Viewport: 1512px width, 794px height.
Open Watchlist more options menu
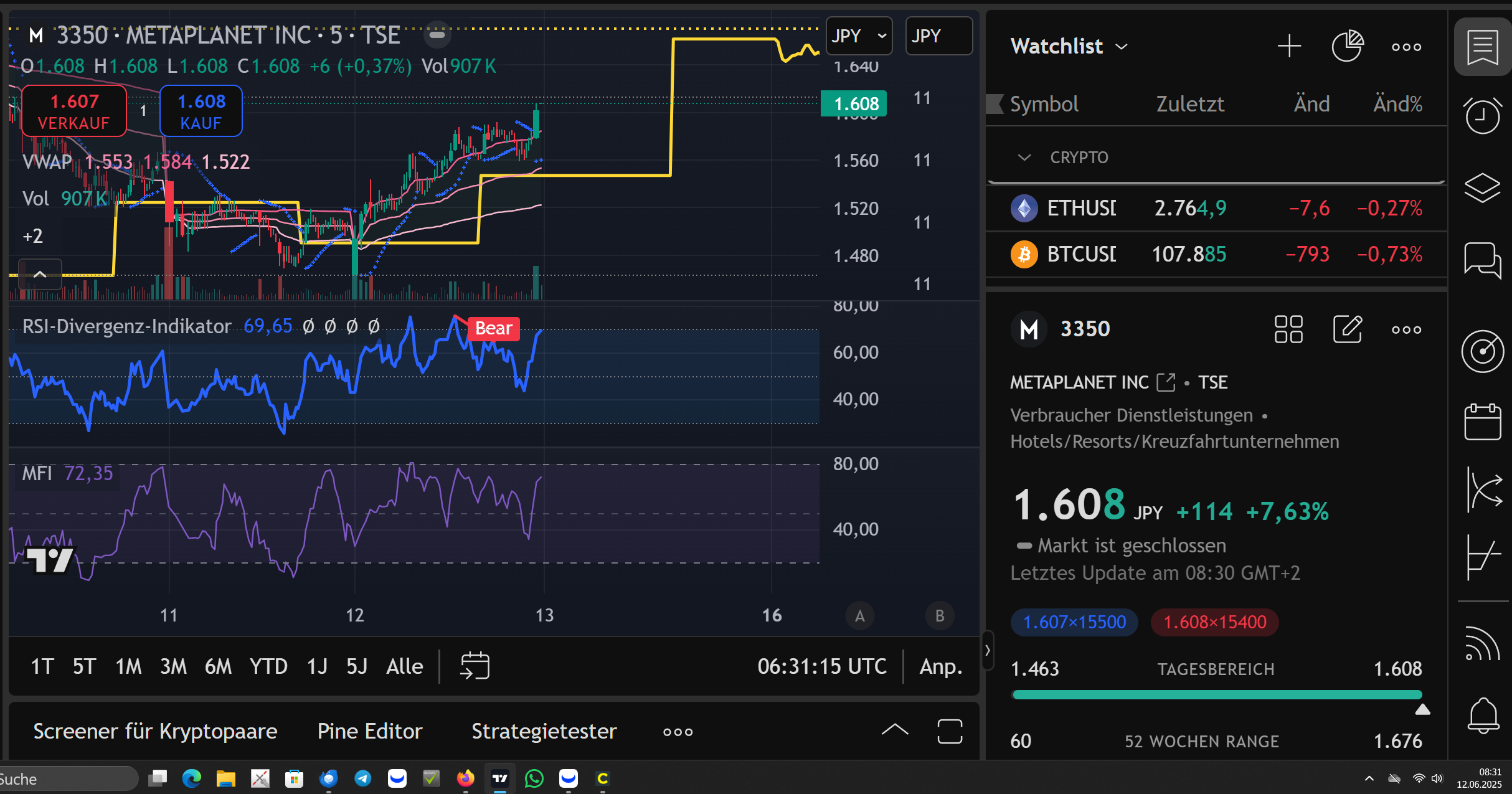pos(1406,47)
